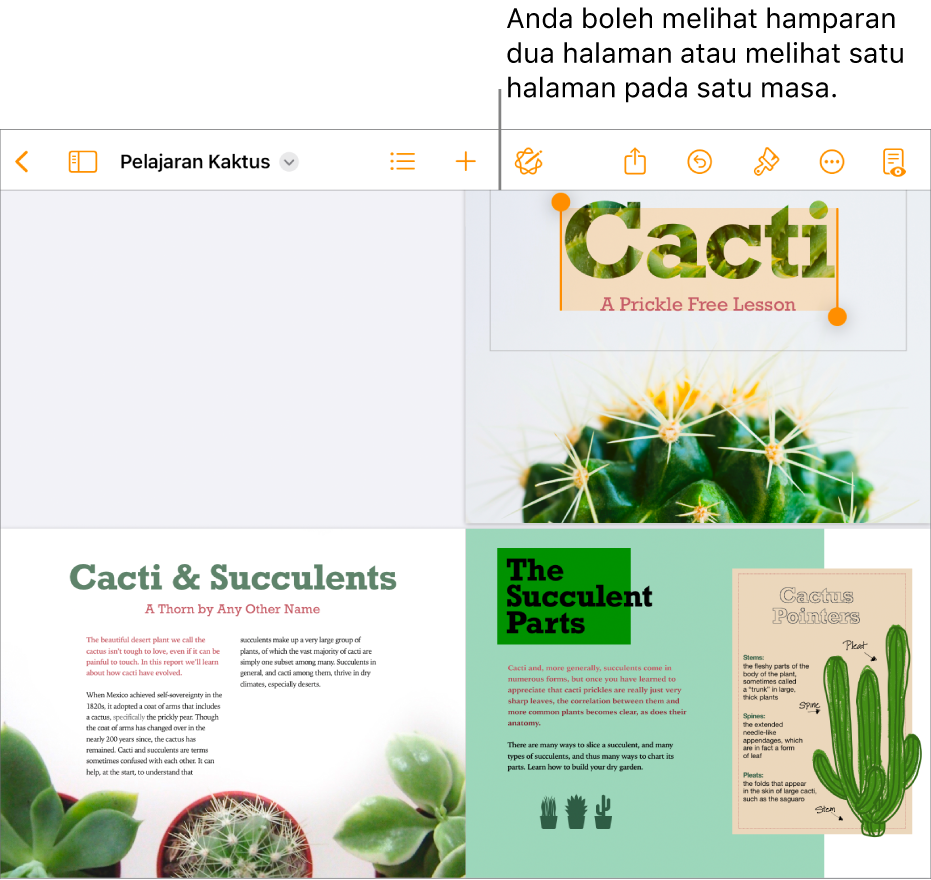Tap the paragraph starting 'When Mexico achieved'
The width and height of the screenshot is (931, 880).
click(x=154, y=733)
